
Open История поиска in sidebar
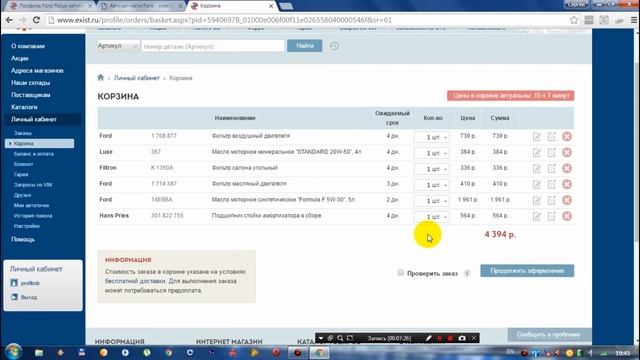(33, 216)
